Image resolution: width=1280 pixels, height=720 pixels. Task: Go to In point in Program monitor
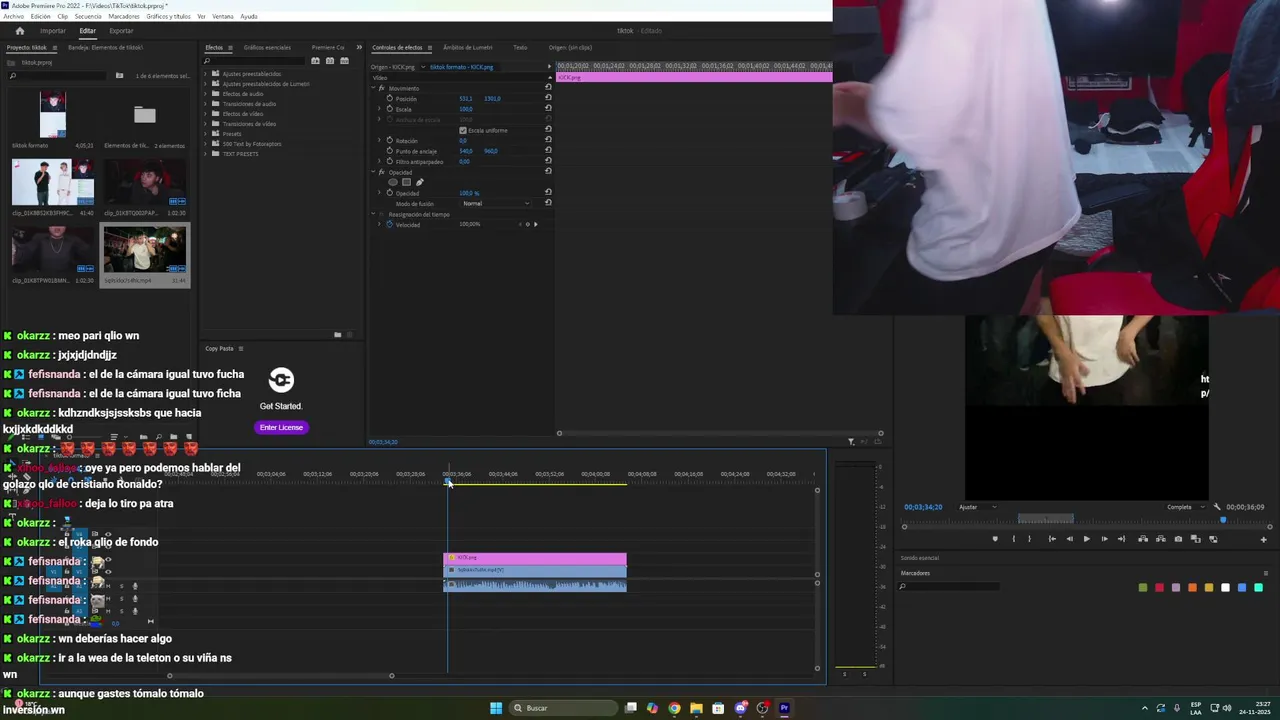coord(1052,539)
